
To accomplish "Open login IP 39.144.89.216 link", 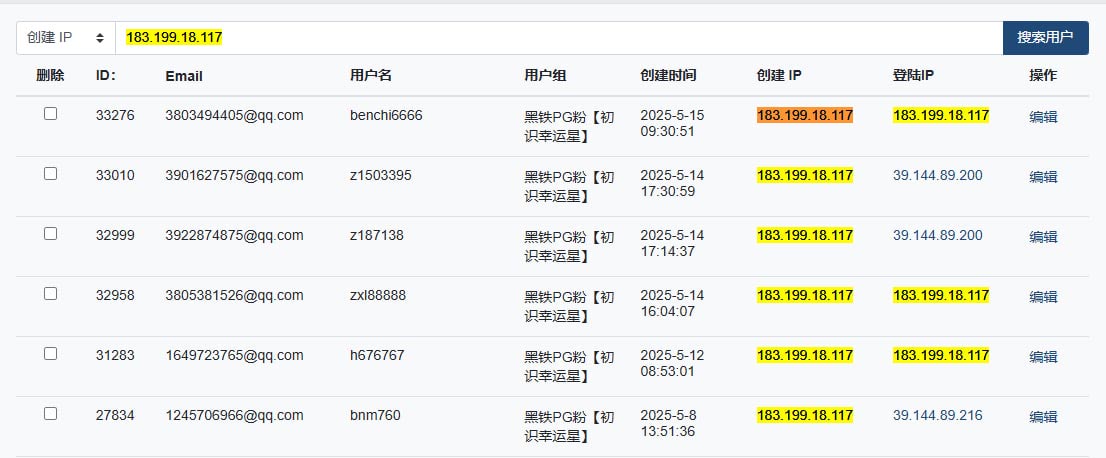I will [937, 415].
